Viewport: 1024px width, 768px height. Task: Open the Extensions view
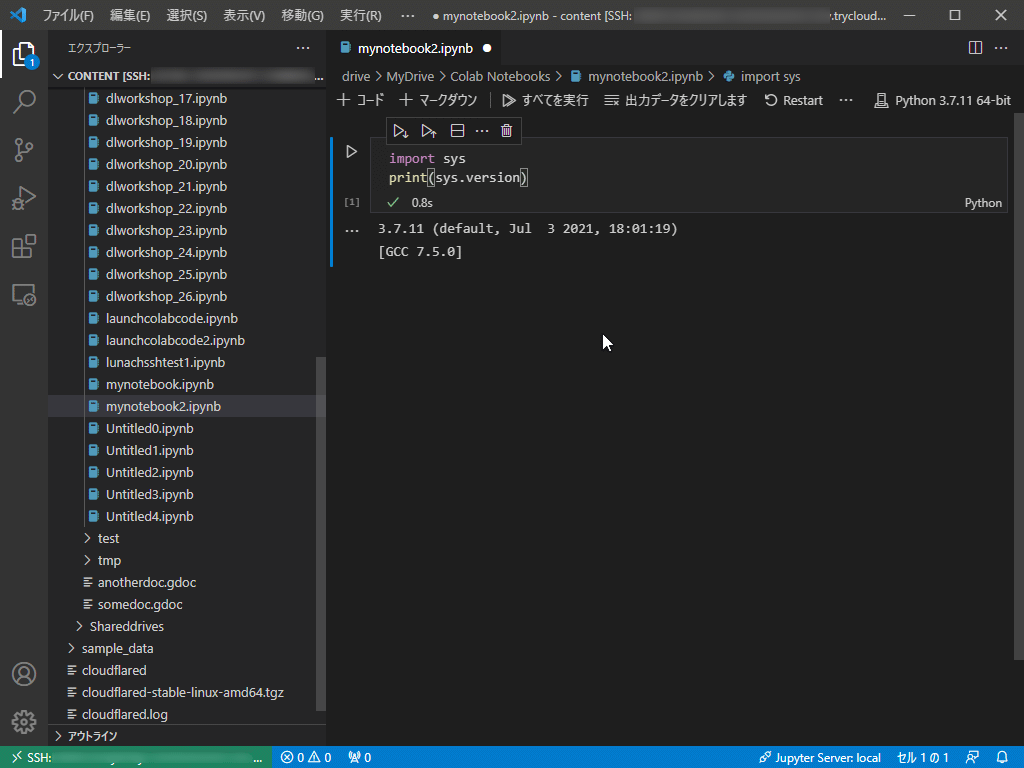tap(24, 247)
